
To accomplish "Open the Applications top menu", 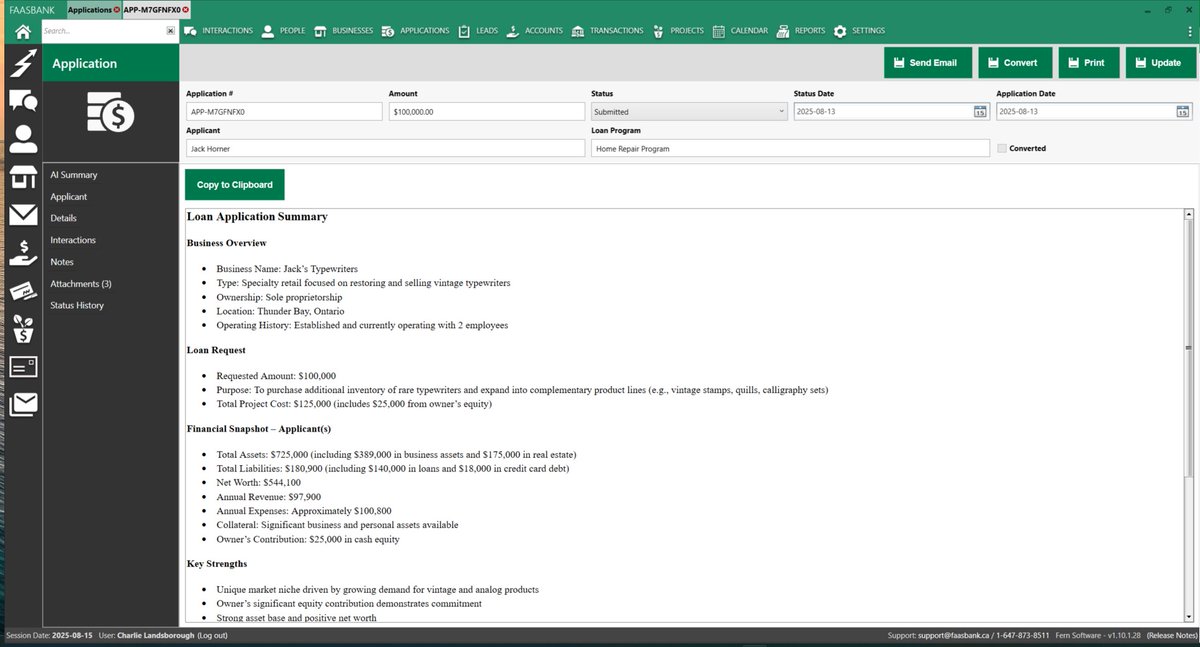I will 416,31.
